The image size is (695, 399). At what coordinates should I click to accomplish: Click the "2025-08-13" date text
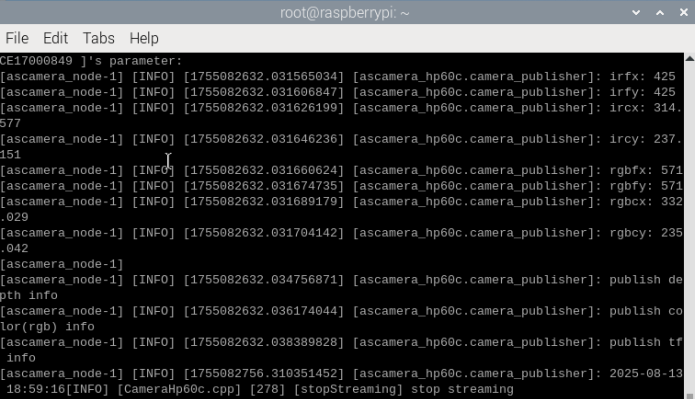click(x=646, y=374)
